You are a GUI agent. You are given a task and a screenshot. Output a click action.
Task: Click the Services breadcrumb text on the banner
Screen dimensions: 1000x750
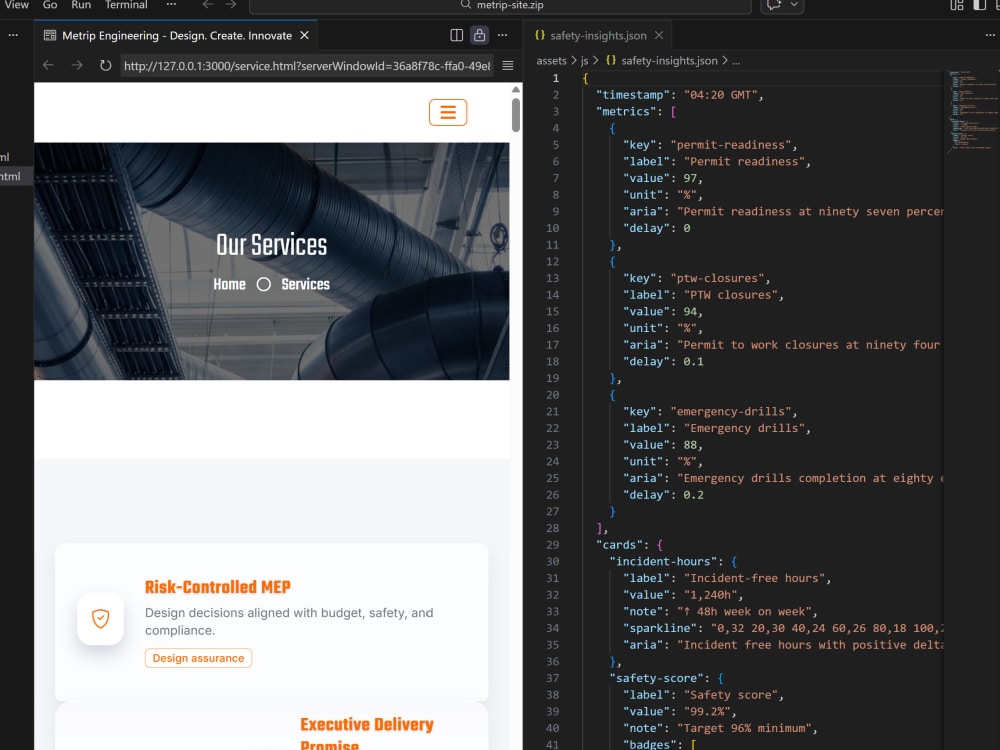click(305, 284)
